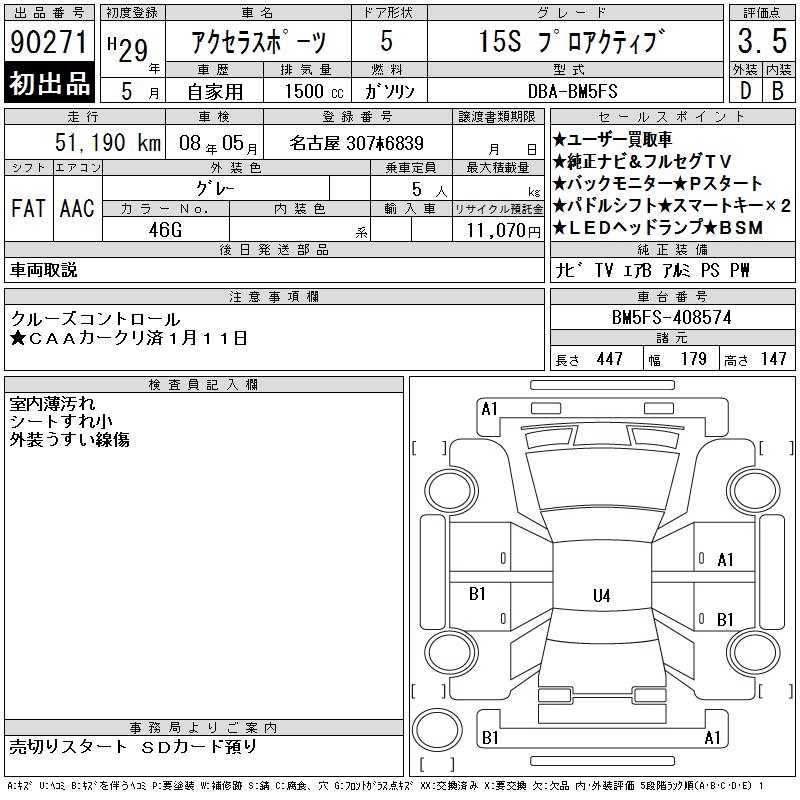This screenshot has width=800, height=800.
Task: Click genuine equipment line ナビ TV エアB
Action: pyautogui.click(x=604, y=270)
